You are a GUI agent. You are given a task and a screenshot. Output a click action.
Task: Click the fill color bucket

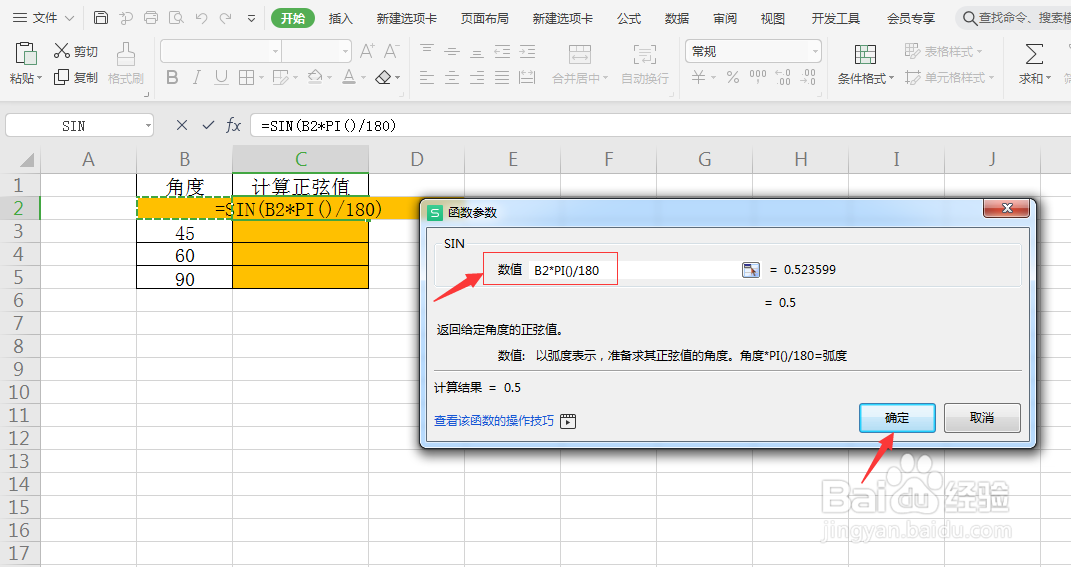315,77
